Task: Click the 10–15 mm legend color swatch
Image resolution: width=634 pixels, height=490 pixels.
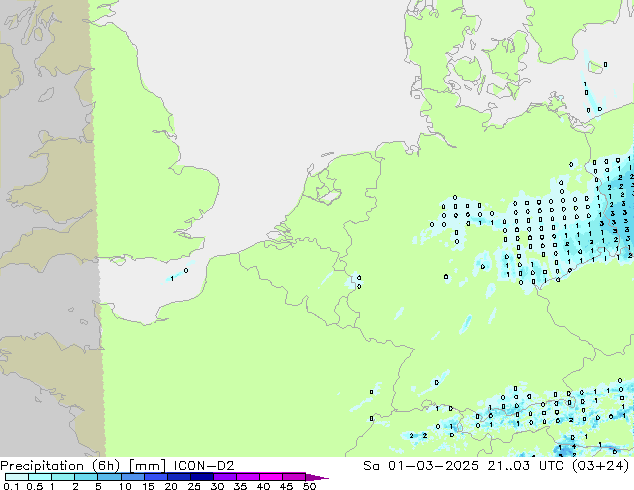Action: click(132, 477)
